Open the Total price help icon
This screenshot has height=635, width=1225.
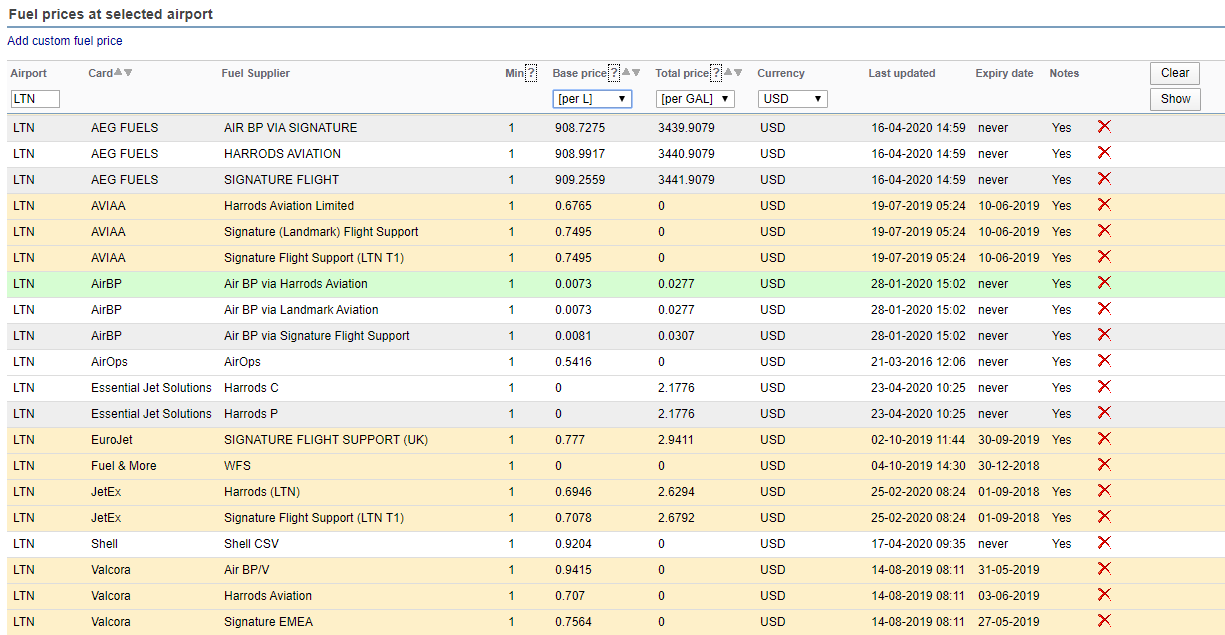[x=716, y=73]
